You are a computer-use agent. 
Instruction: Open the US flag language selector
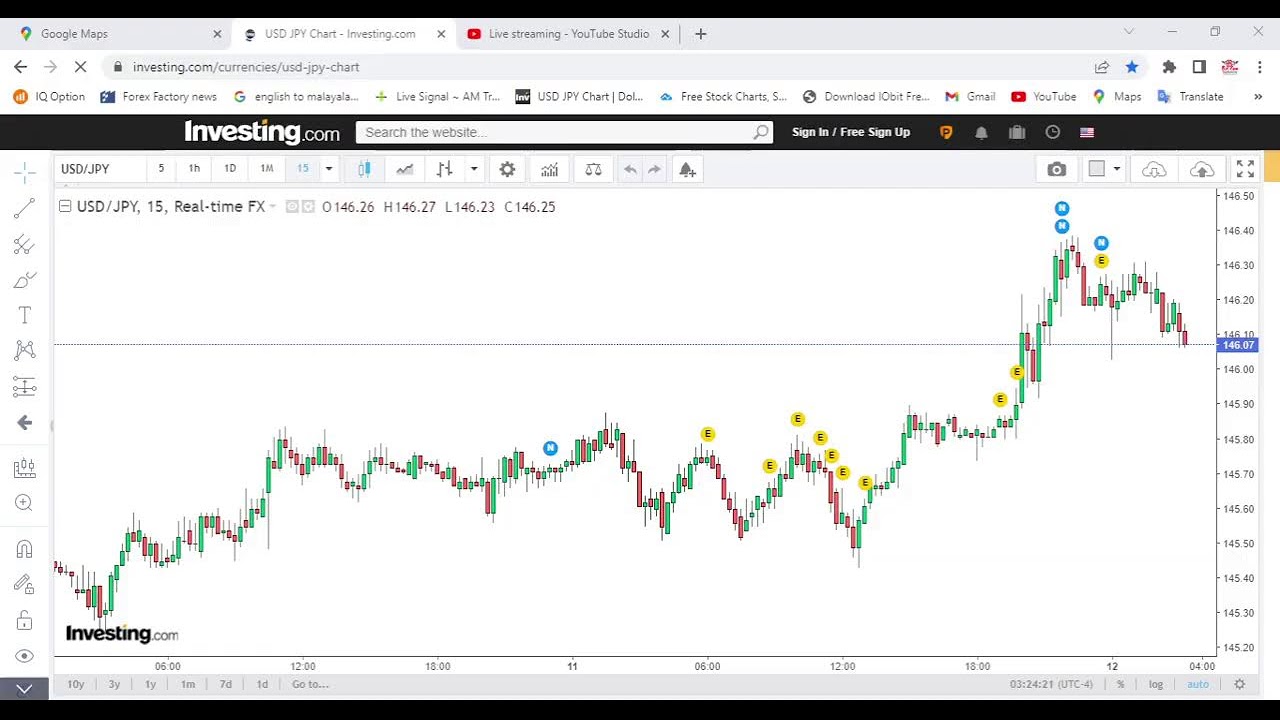tap(1087, 132)
